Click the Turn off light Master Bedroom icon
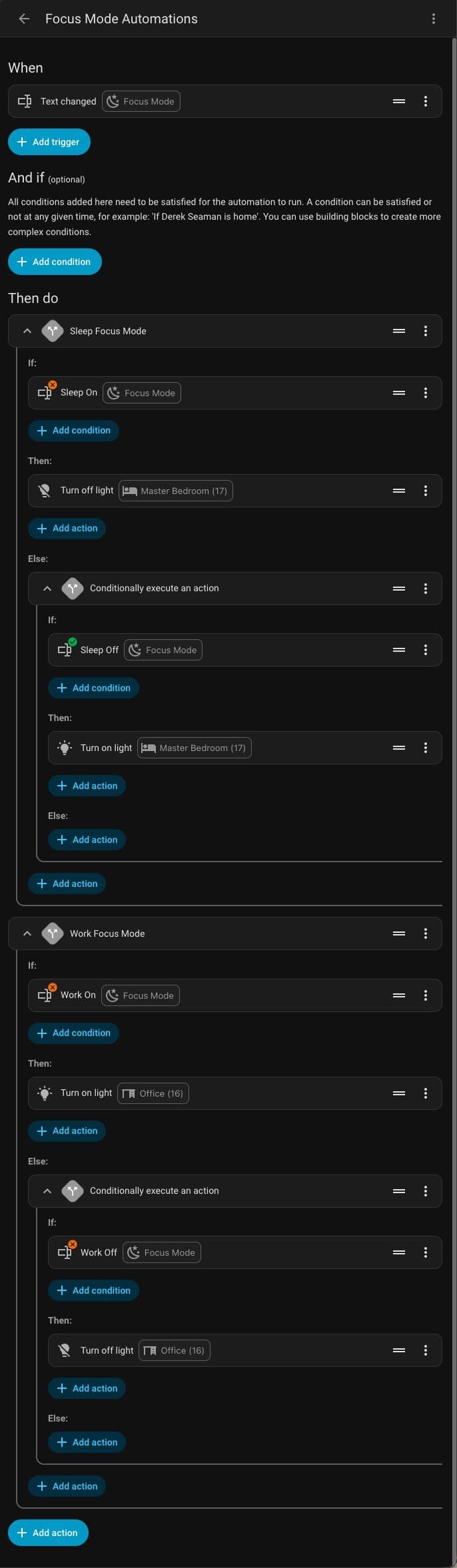457x1568 pixels. (x=45, y=491)
